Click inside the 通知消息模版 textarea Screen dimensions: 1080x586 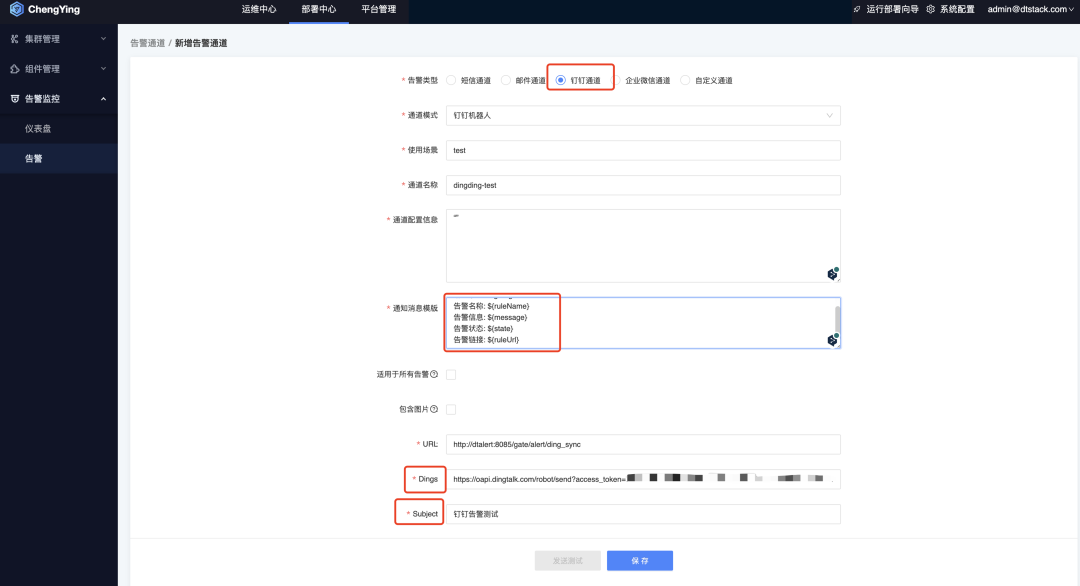(643, 323)
